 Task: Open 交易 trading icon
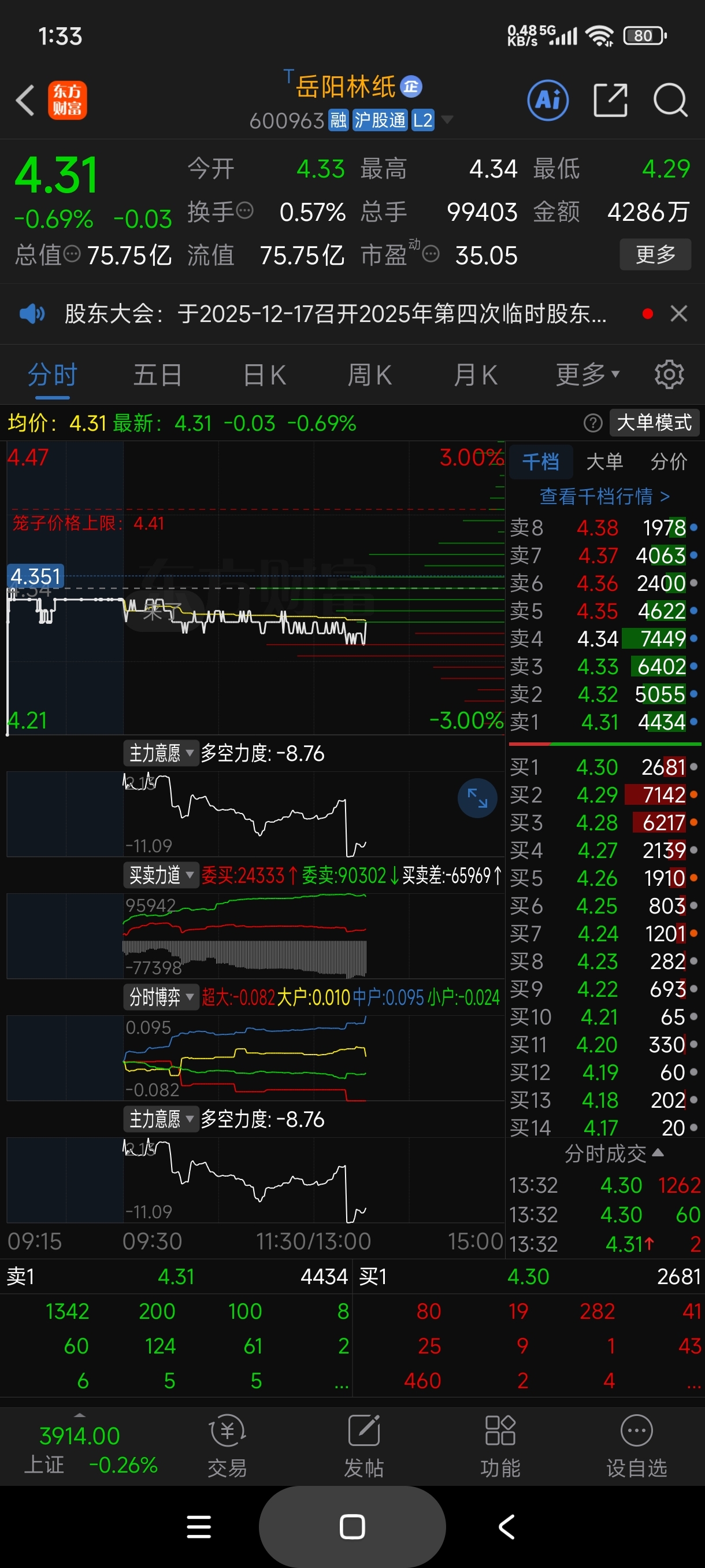[x=228, y=1446]
